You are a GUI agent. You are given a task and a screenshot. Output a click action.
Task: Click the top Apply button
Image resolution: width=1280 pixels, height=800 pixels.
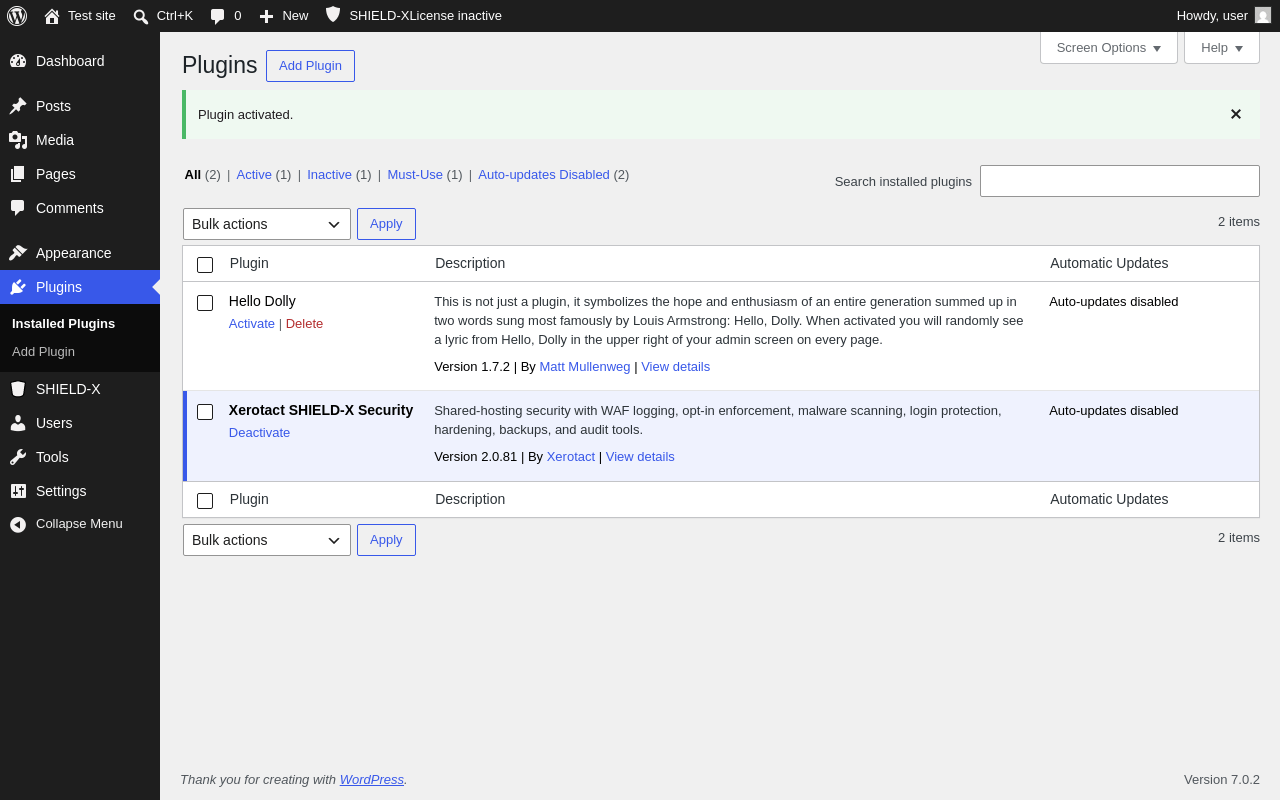(386, 224)
